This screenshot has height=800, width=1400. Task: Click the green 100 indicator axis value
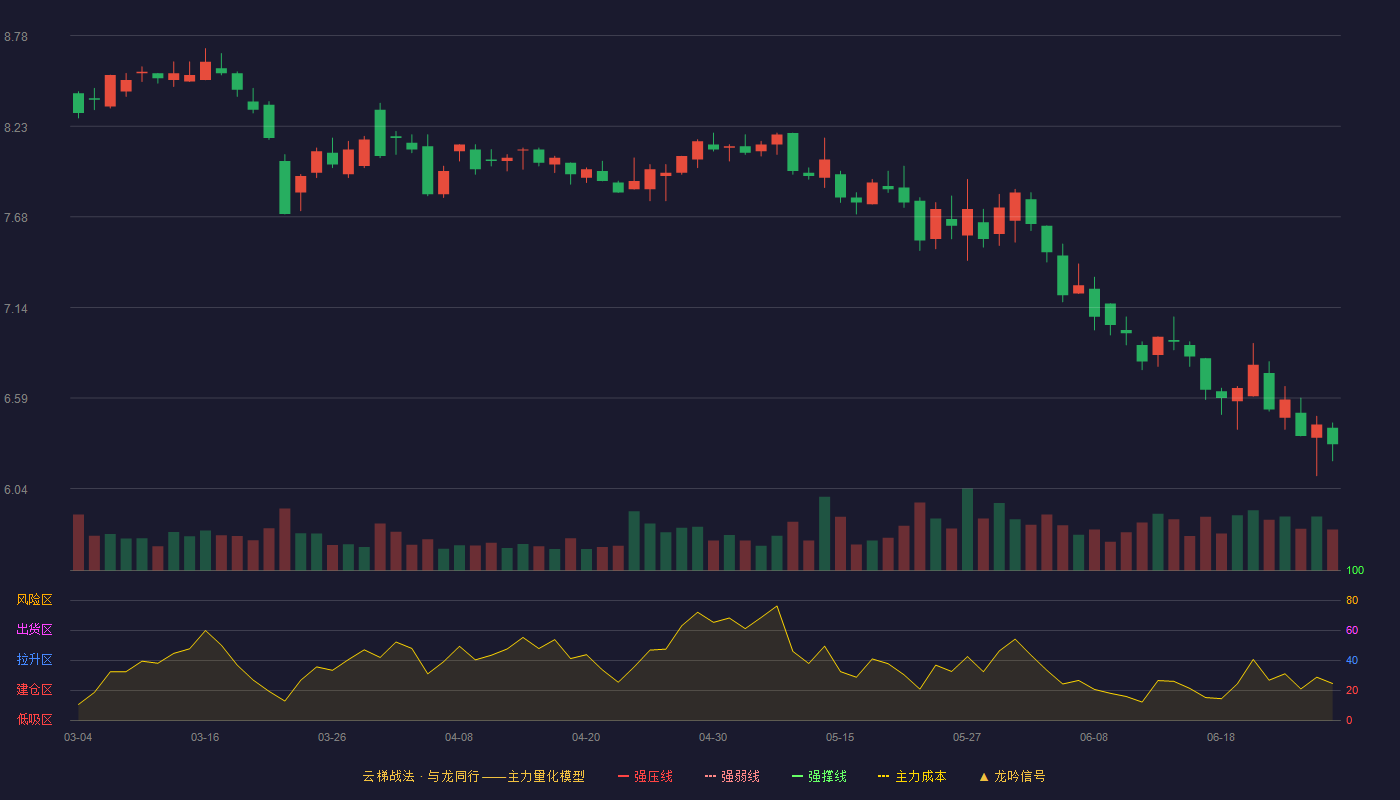click(x=1355, y=571)
